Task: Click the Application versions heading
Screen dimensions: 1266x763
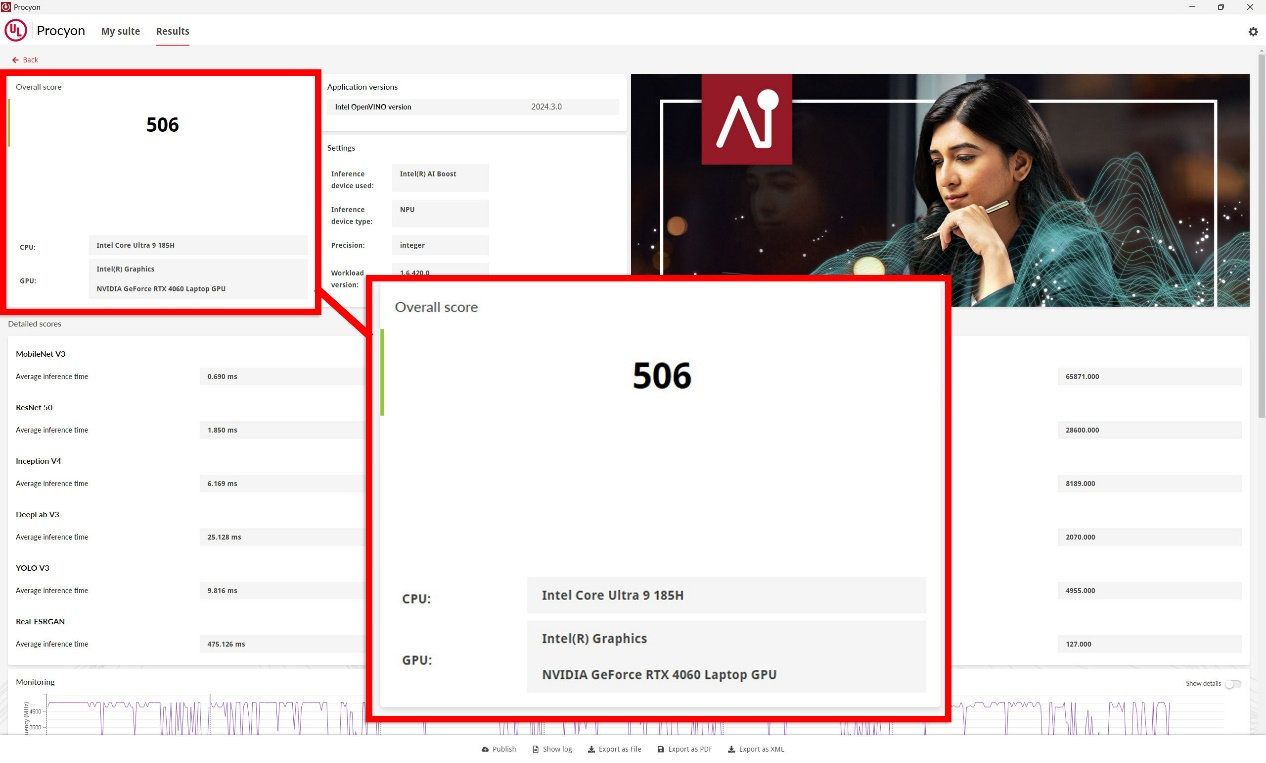Action: (362, 87)
